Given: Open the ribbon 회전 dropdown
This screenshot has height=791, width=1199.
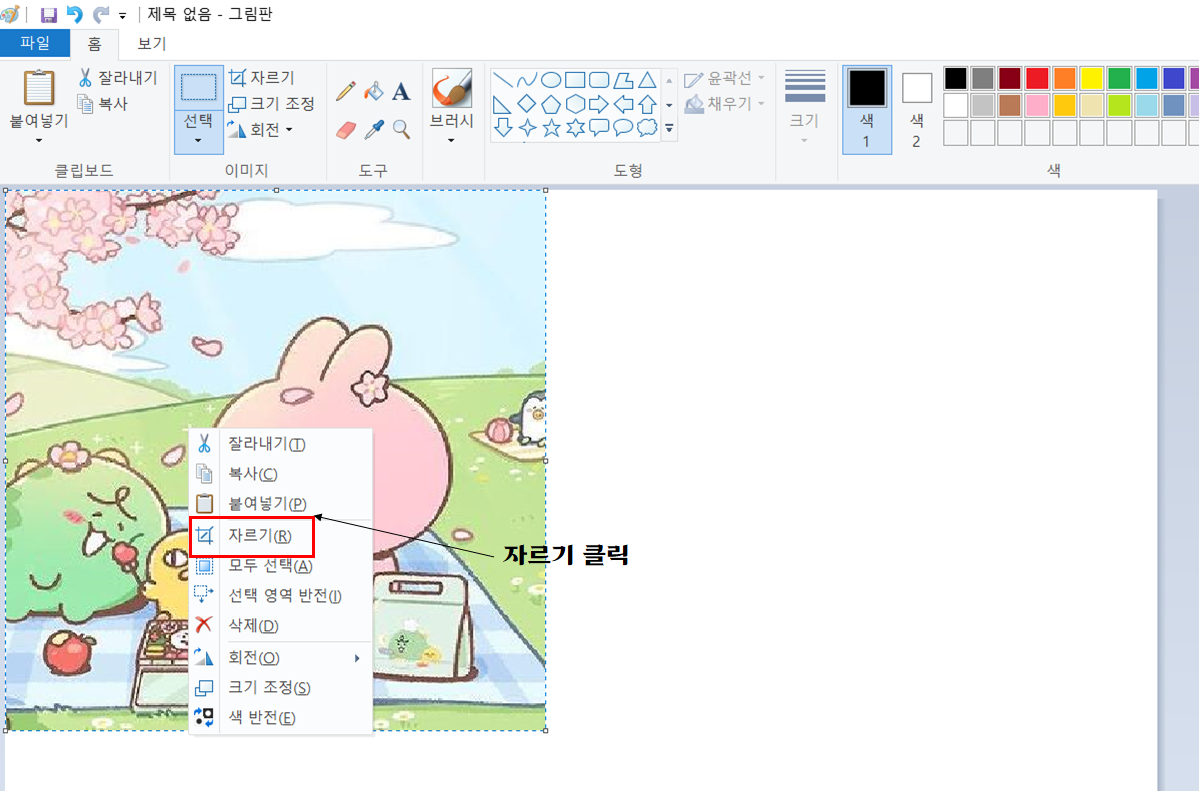Looking at the screenshot, I should pyautogui.click(x=260, y=129).
